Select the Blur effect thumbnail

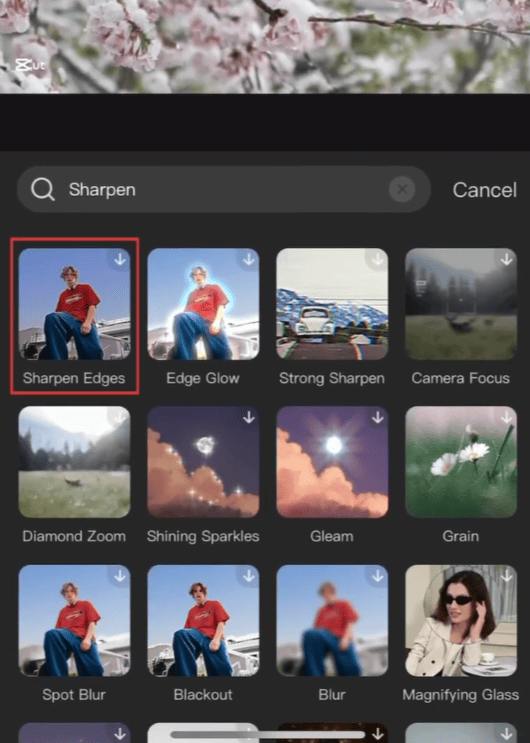coord(332,620)
